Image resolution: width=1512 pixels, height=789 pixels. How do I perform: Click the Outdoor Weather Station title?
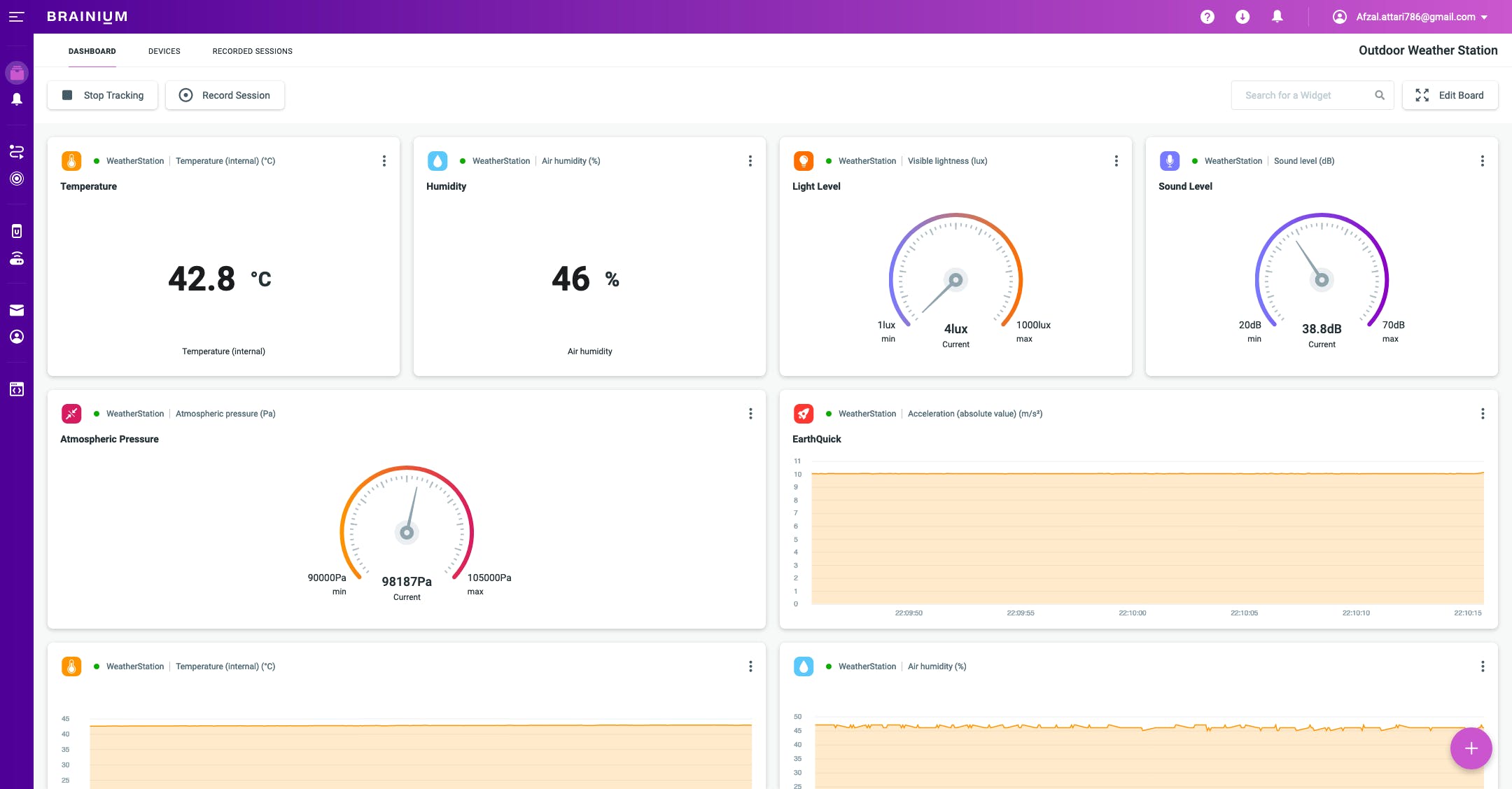tap(1428, 50)
